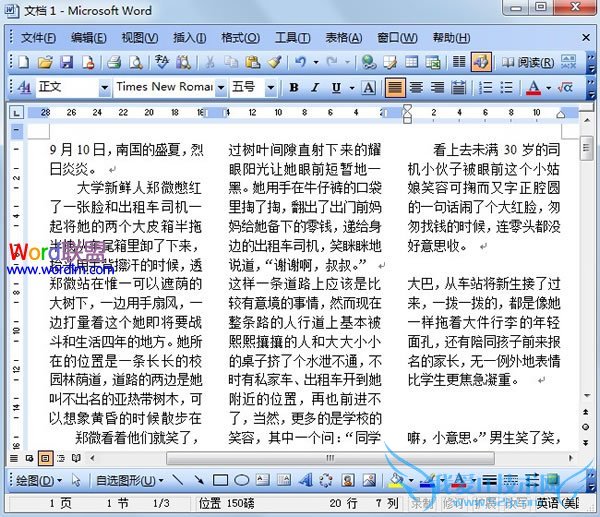Viewport: 600px width, 517px height.
Task: Open the 视图(V) menu
Action: pyautogui.click(x=140, y=38)
